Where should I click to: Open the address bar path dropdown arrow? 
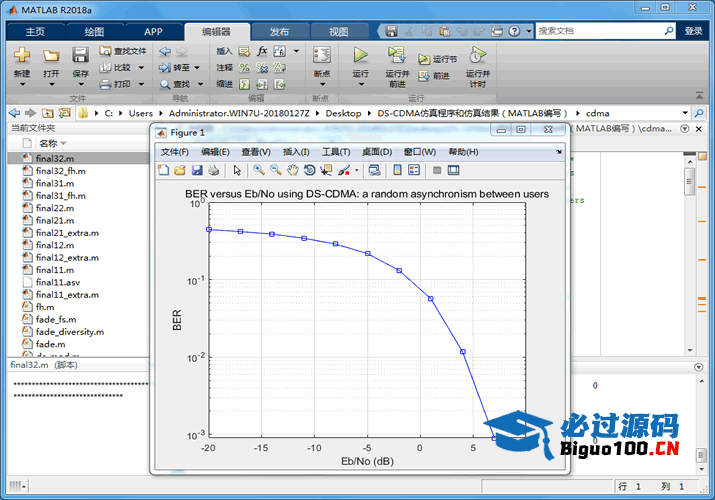pyautogui.click(x=685, y=113)
